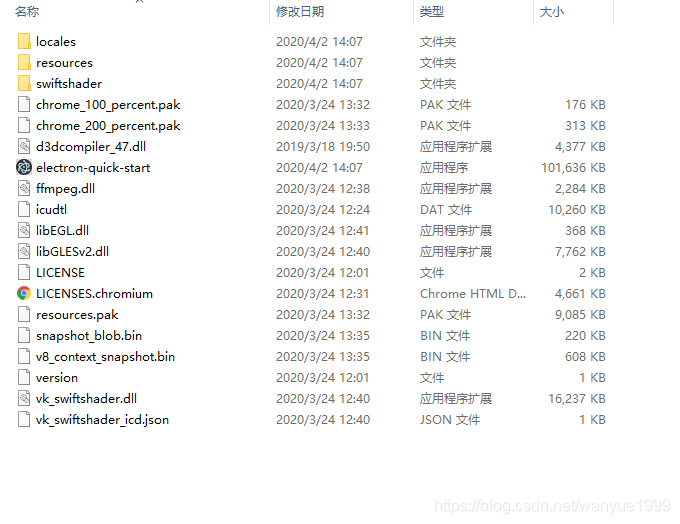The image size is (680, 524).
Task: Click the 2020/3/24 13:33 date cell
Action: point(323,126)
